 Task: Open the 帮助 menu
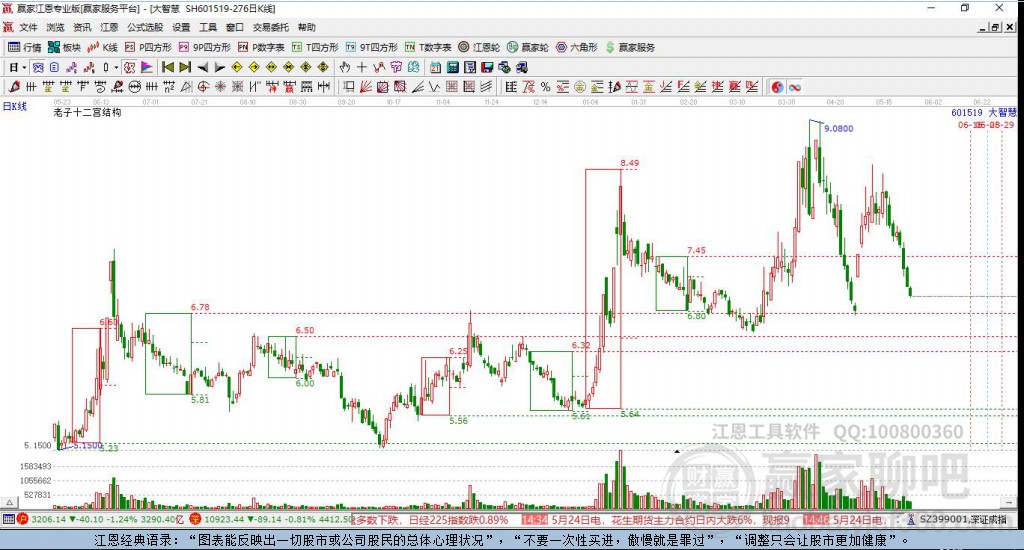pyautogui.click(x=306, y=27)
